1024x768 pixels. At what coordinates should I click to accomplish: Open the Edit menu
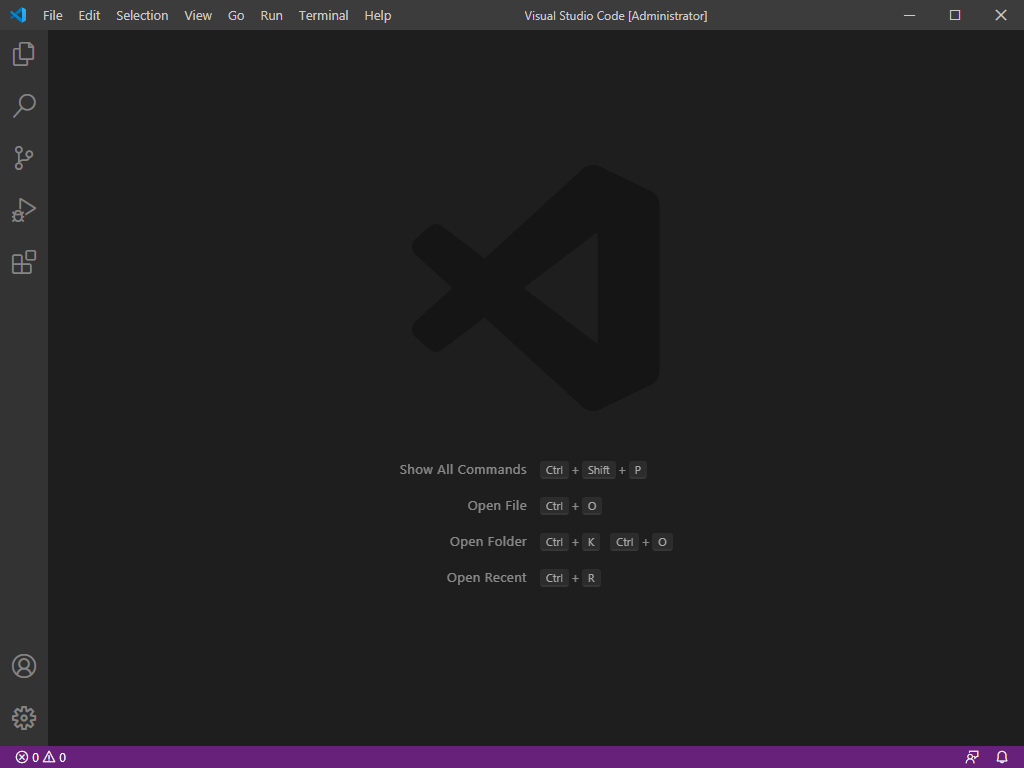click(x=89, y=15)
